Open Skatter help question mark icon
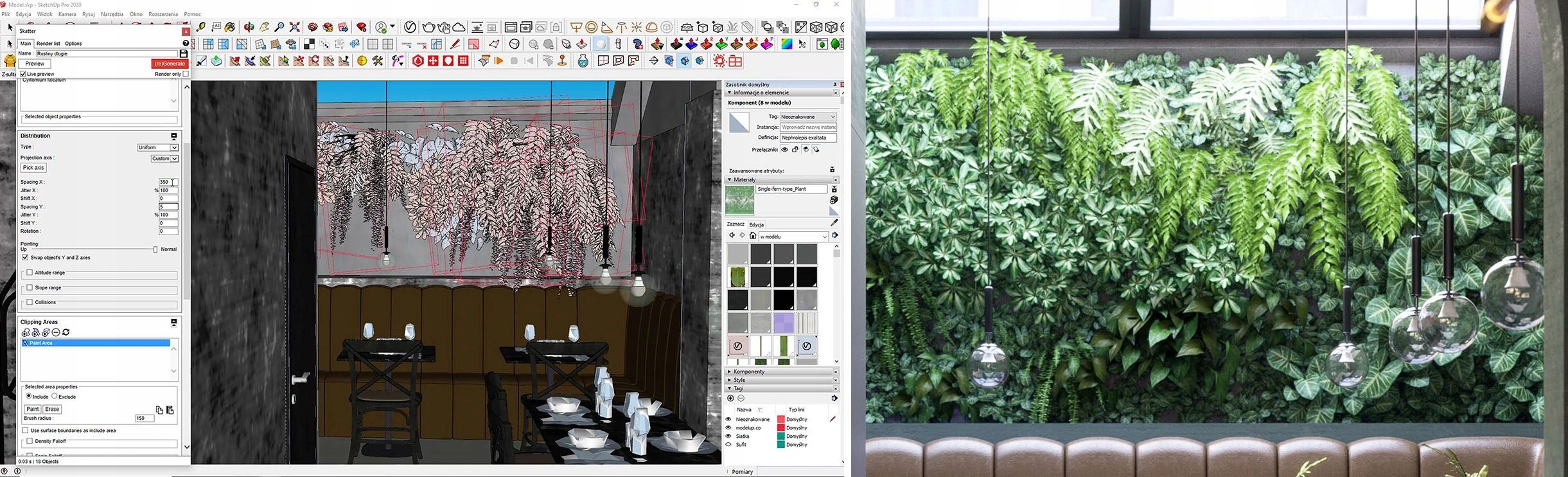Screen dimensions: 1568x477 click(186, 43)
